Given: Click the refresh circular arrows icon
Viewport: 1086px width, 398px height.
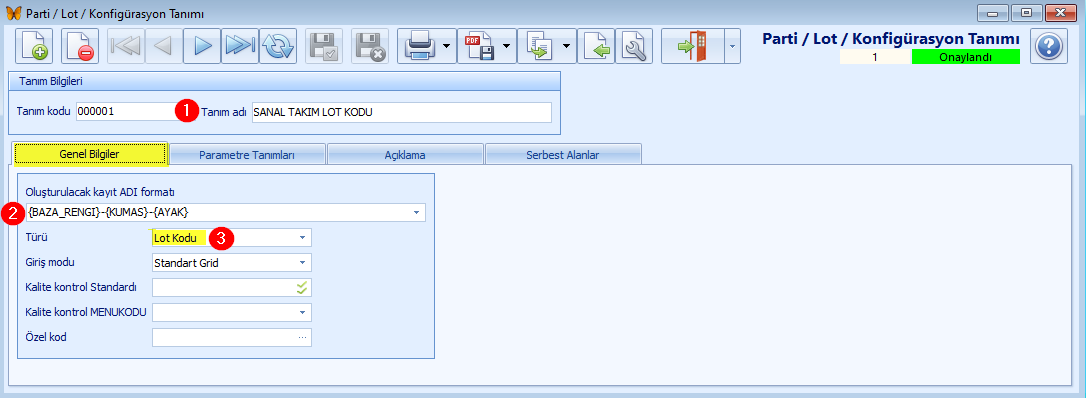Looking at the screenshot, I should (278, 46).
